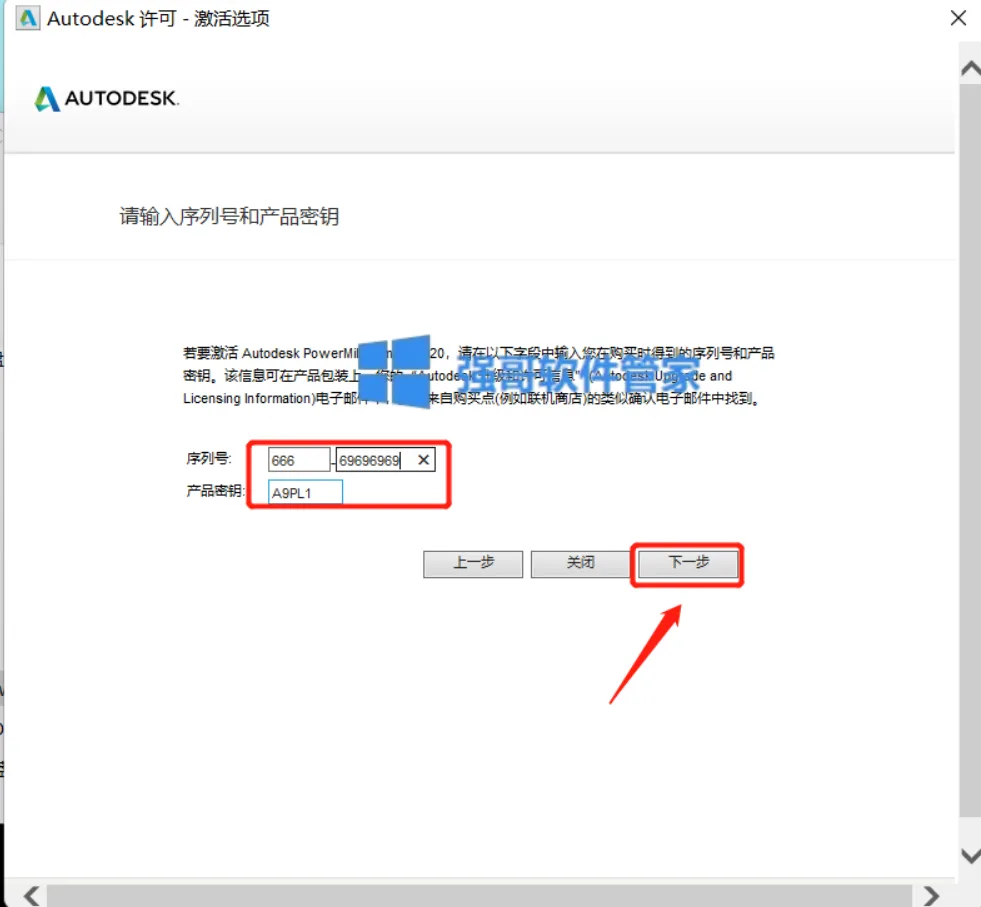Click the 下一步 (Next) button
981x907 pixels.
[x=688, y=564]
